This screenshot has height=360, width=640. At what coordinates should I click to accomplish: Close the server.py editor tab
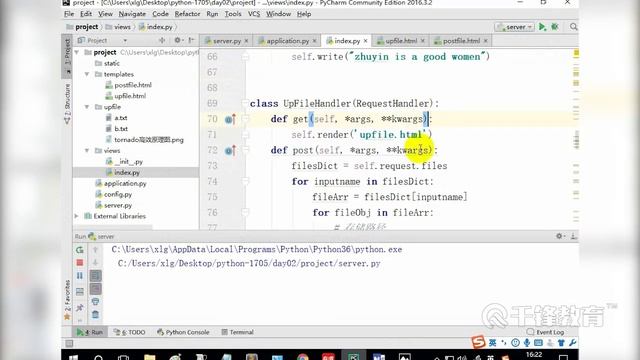[246, 41]
